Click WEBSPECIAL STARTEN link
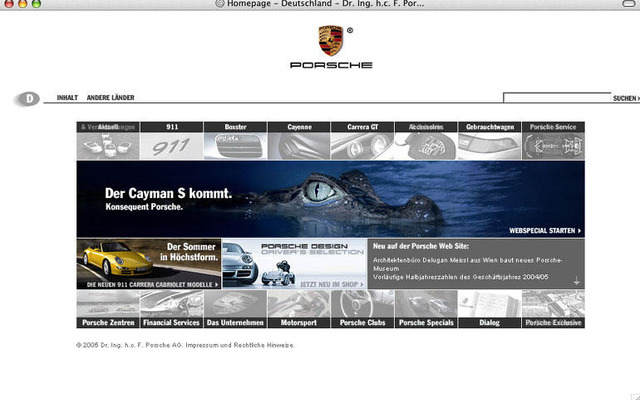The image size is (640, 400). coord(545,231)
